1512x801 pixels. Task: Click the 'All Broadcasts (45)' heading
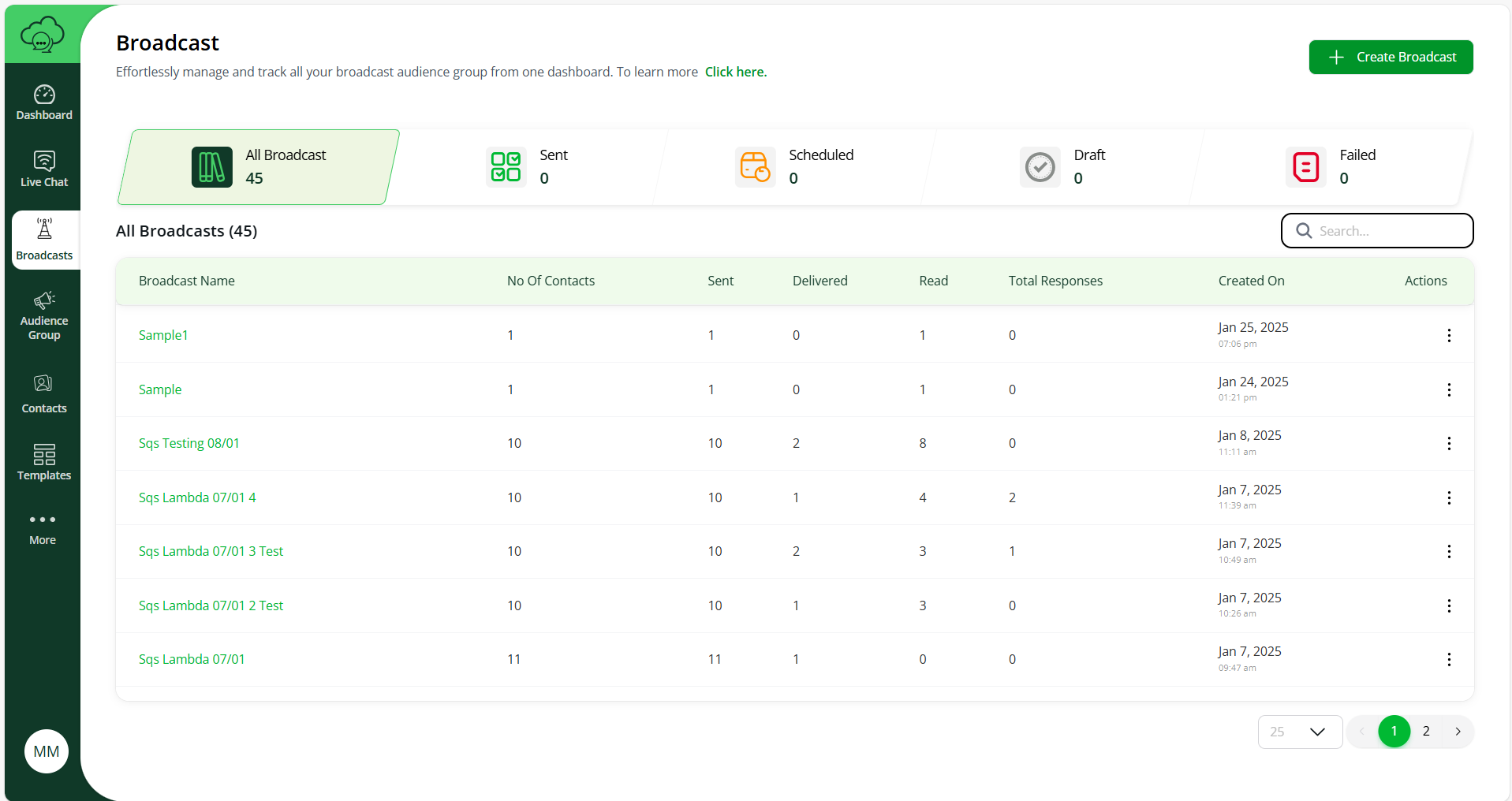tap(187, 231)
